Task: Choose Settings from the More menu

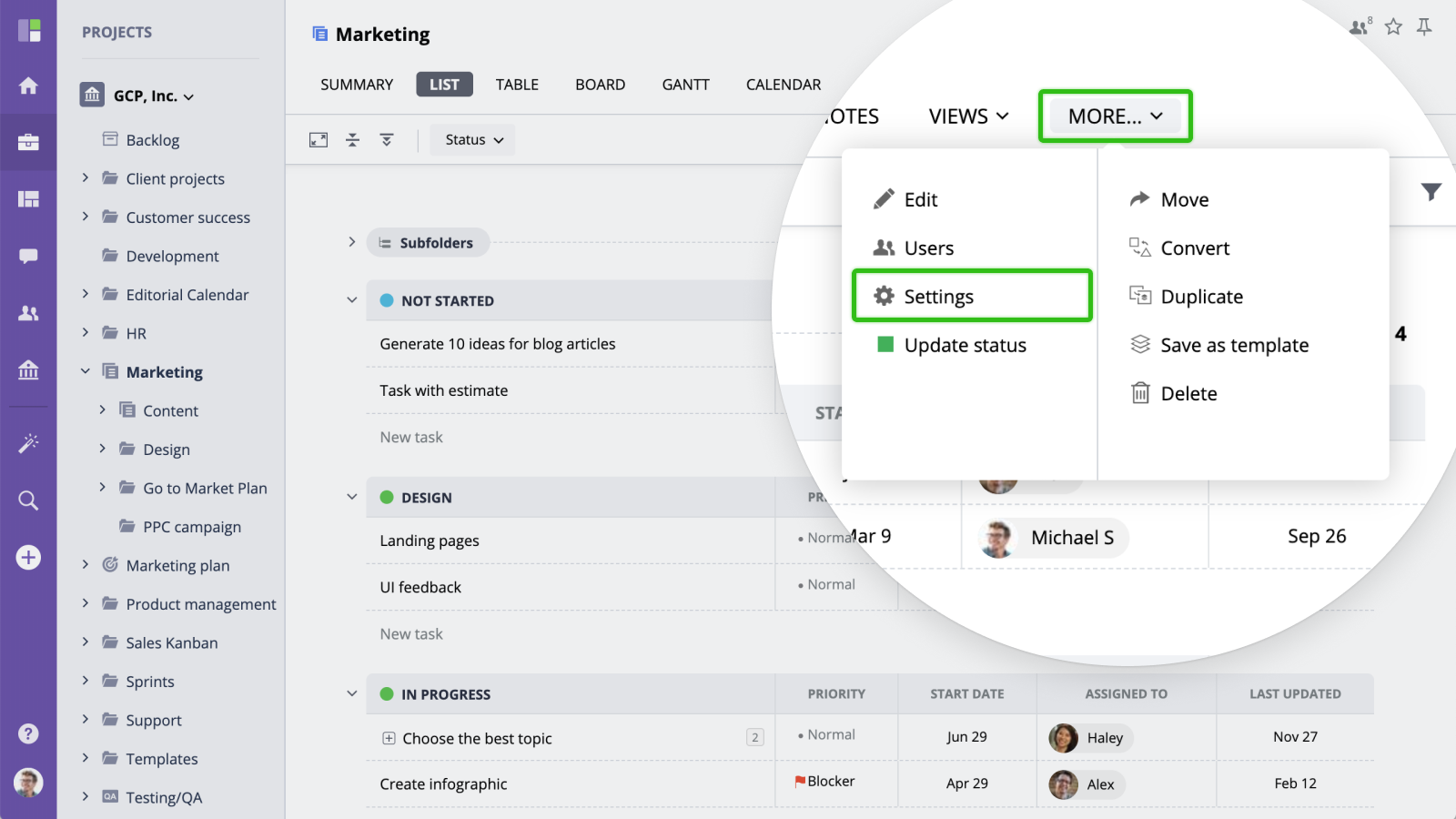Action: click(972, 296)
